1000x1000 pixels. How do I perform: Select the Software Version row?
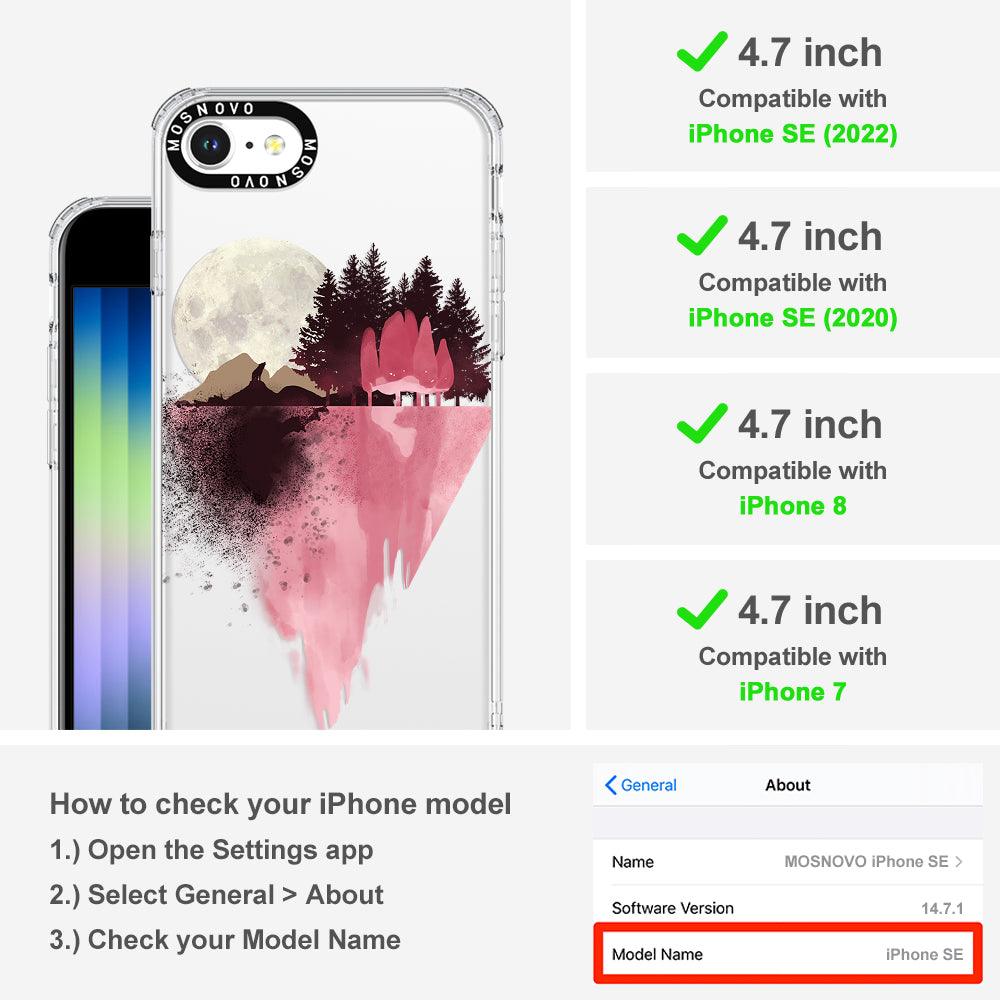788,908
